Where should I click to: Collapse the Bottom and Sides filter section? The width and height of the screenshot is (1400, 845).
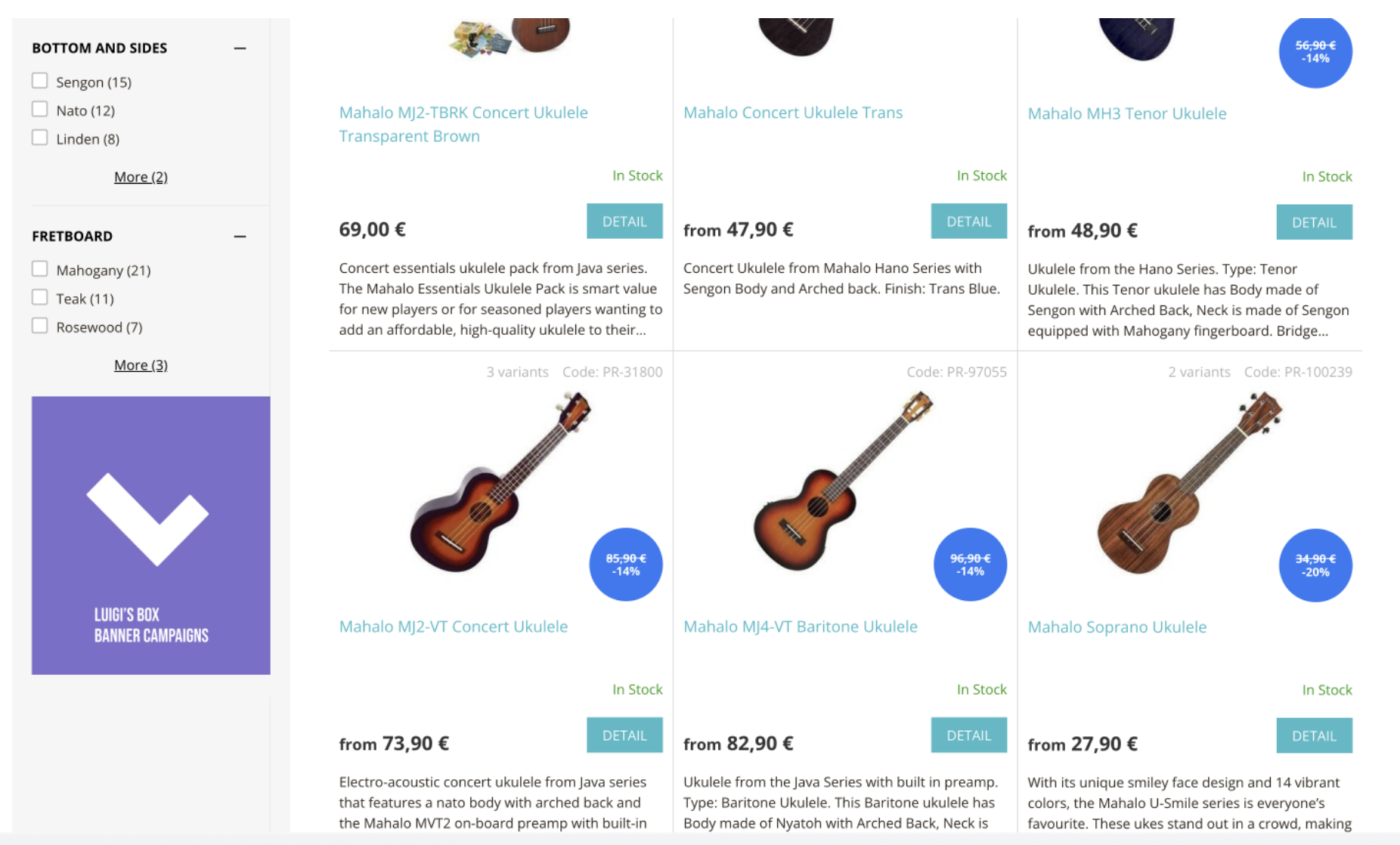(x=240, y=48)
